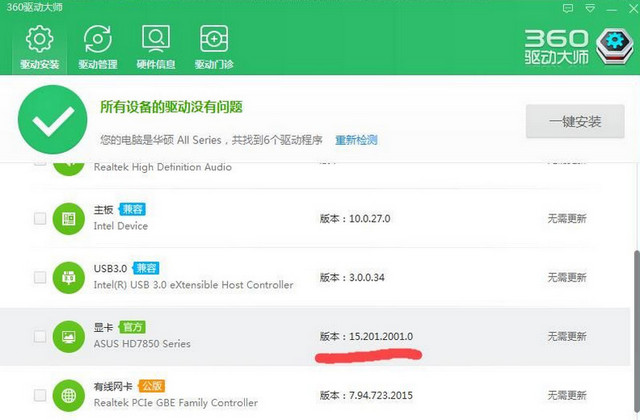Switch to 驱动管理 tab

[x=98, y=47]
